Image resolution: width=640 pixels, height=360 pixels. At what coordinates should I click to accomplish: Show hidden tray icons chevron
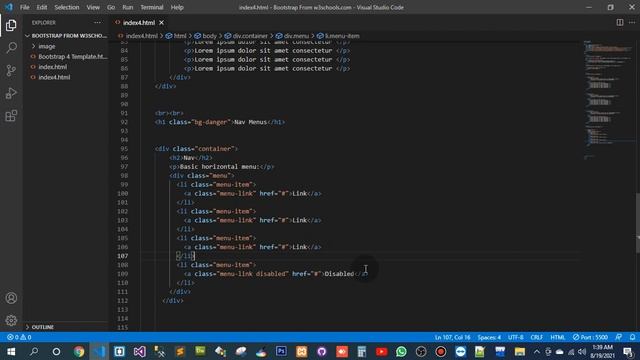pyautogui.click(x=537, y=351)
